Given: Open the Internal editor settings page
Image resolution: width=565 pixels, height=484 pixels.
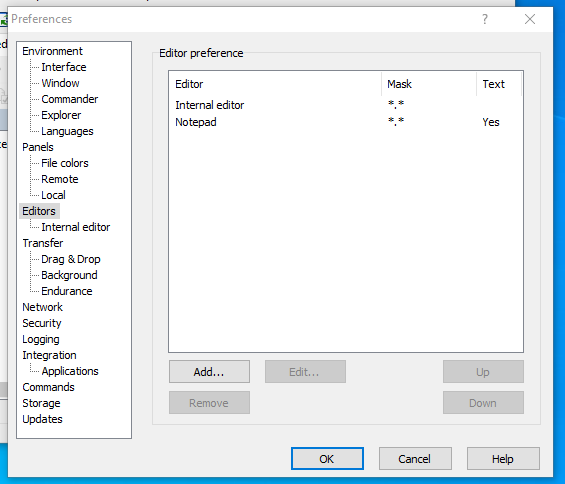Looking at the screenshot, I should coord(76,227).
